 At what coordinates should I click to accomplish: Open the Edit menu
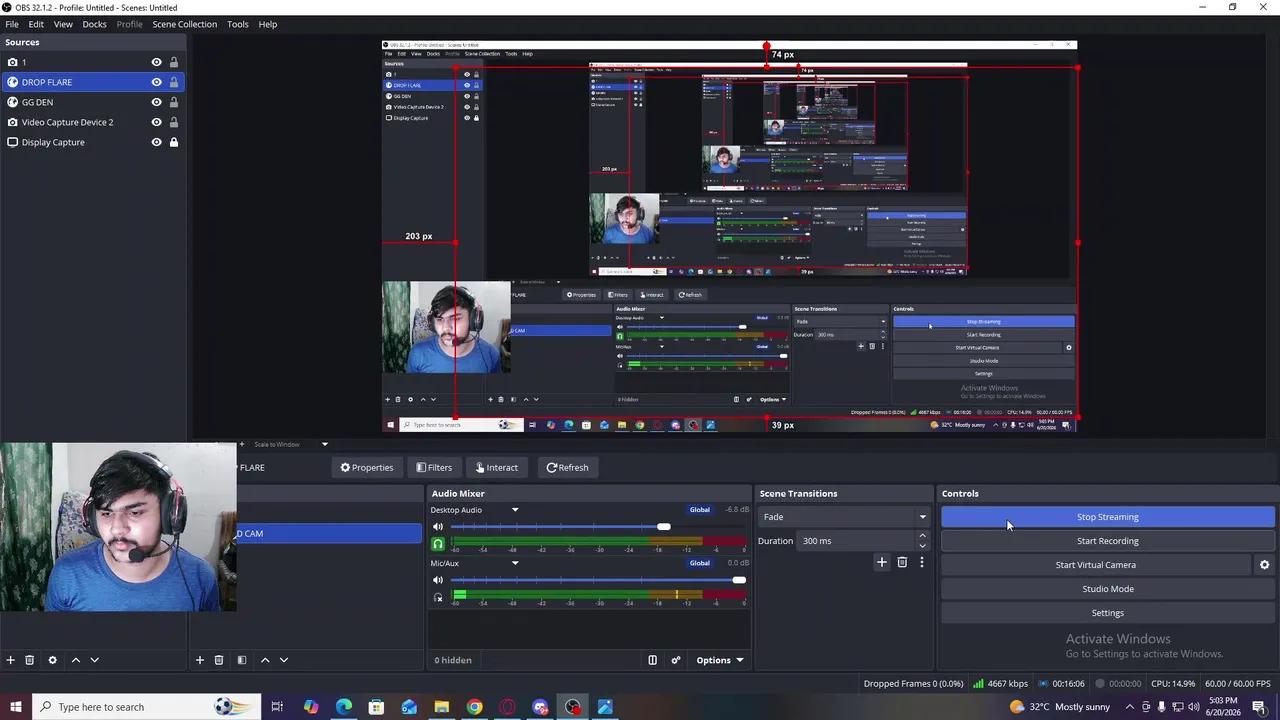pyautogui.click(x=36, y=24)
